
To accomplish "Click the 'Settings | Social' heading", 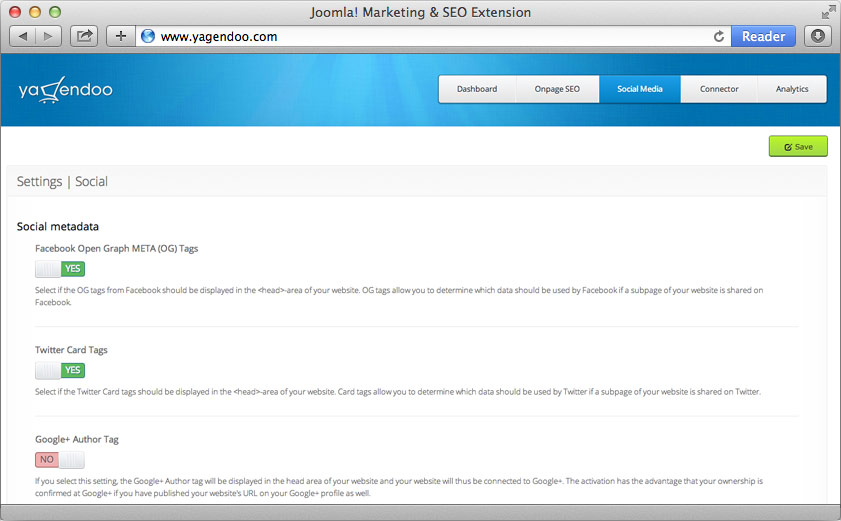I will (62, 182).
